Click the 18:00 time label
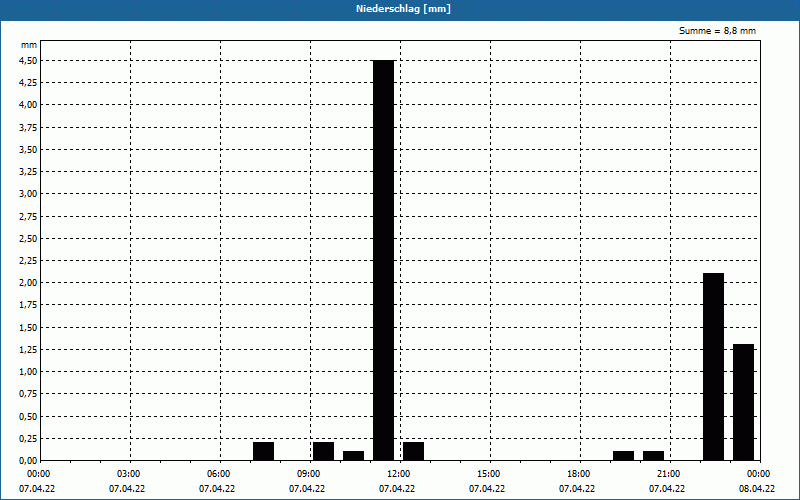Image resolution: width=800 pixels, height=500 pixels. point(579,474)
